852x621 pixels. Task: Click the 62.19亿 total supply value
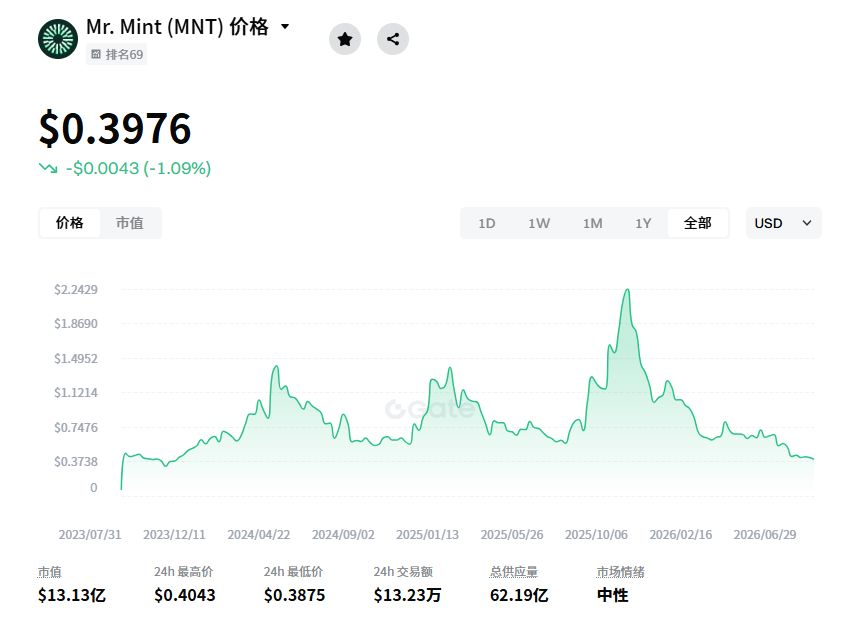pyautogui.click(x=519, y=595)
